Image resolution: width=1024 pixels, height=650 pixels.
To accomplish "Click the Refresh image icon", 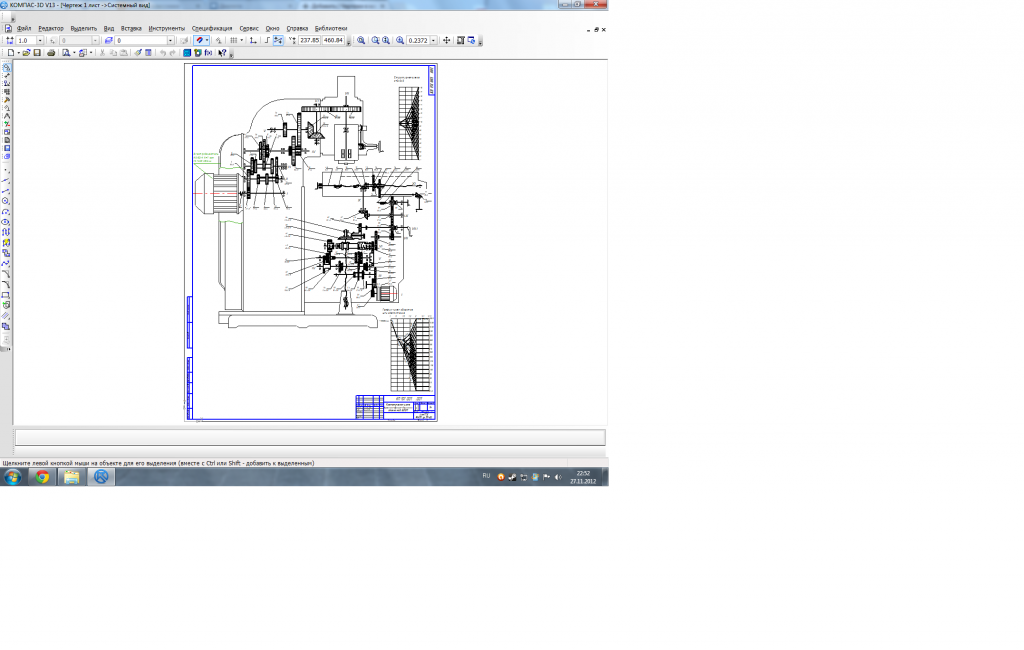I will coord(472,41).
